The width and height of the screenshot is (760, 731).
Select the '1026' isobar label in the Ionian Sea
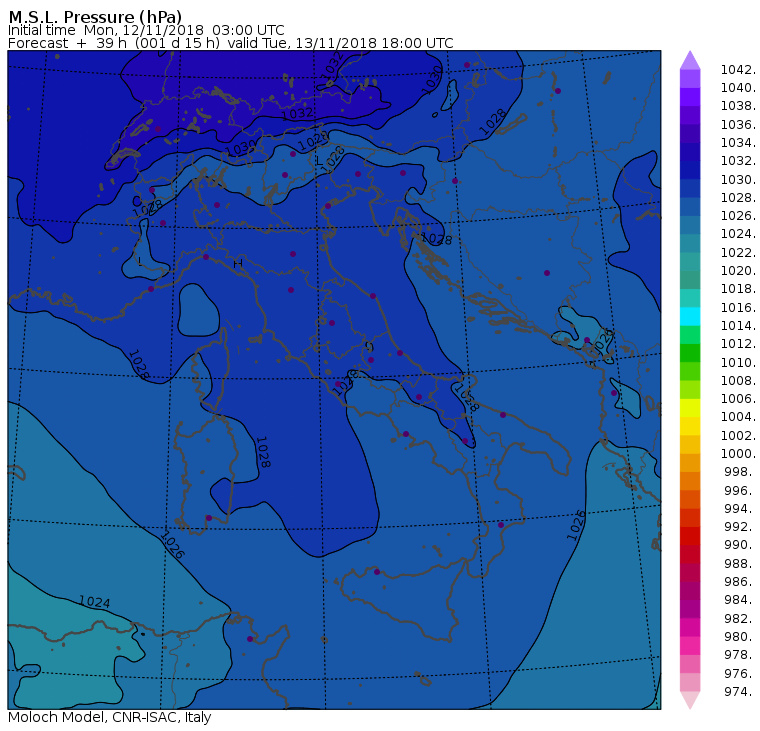click(x=576, y=525)
